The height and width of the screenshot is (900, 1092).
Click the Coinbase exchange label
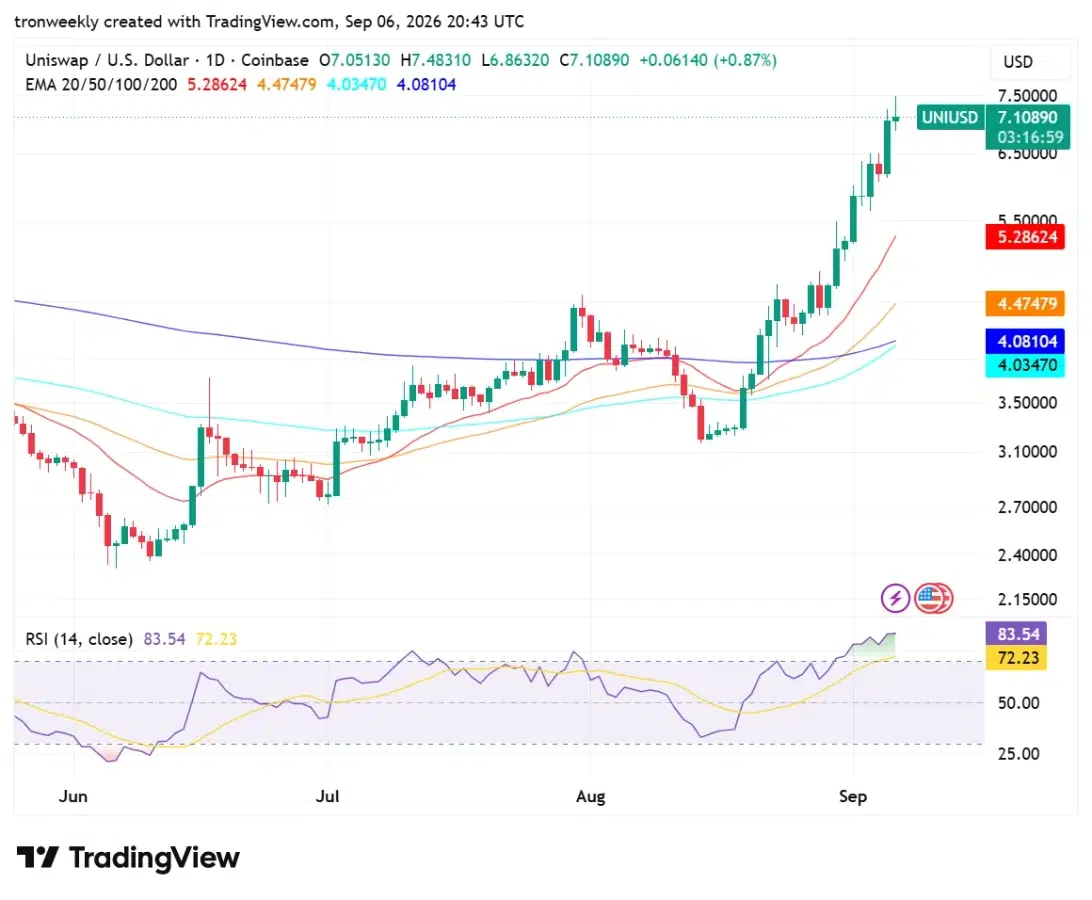click(x=274, y=61)
